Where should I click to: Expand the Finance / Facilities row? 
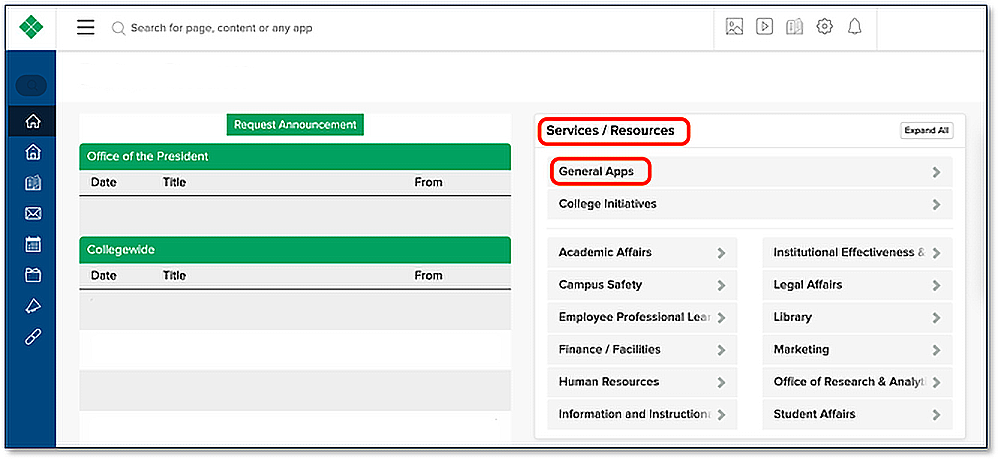642,350
